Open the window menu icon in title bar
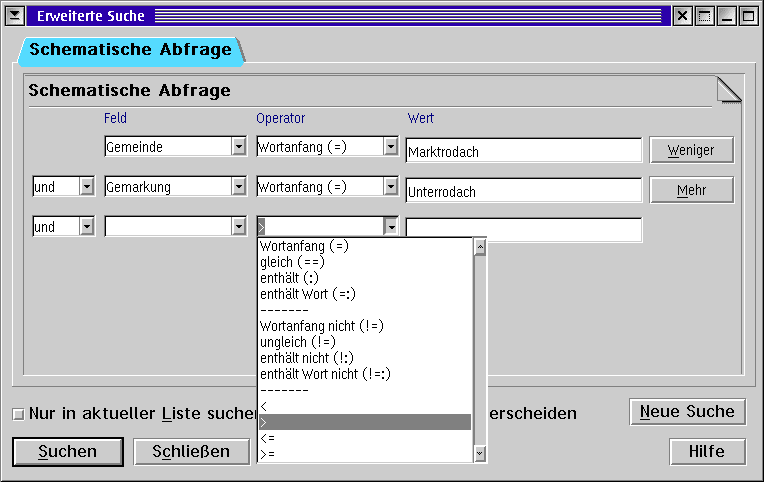 click(x=15, y=16)
